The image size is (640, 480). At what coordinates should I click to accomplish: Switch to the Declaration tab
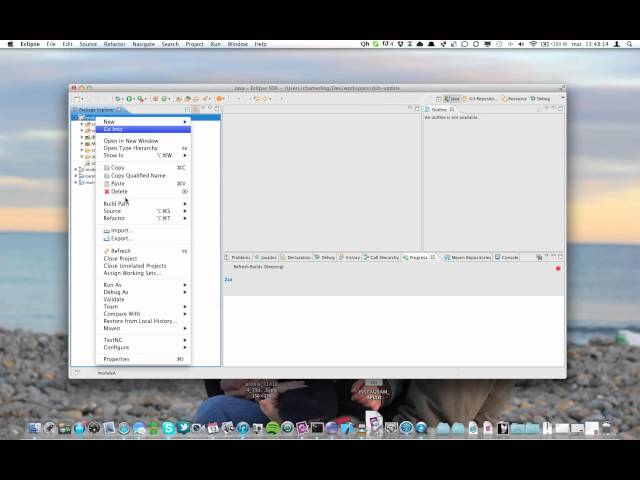pos(296,258)
